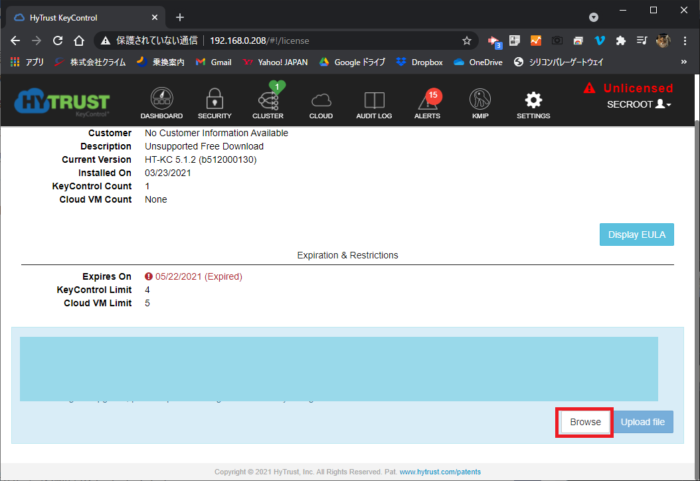
Task: Open Chrome three-dot menu
Action: point(685,41)
